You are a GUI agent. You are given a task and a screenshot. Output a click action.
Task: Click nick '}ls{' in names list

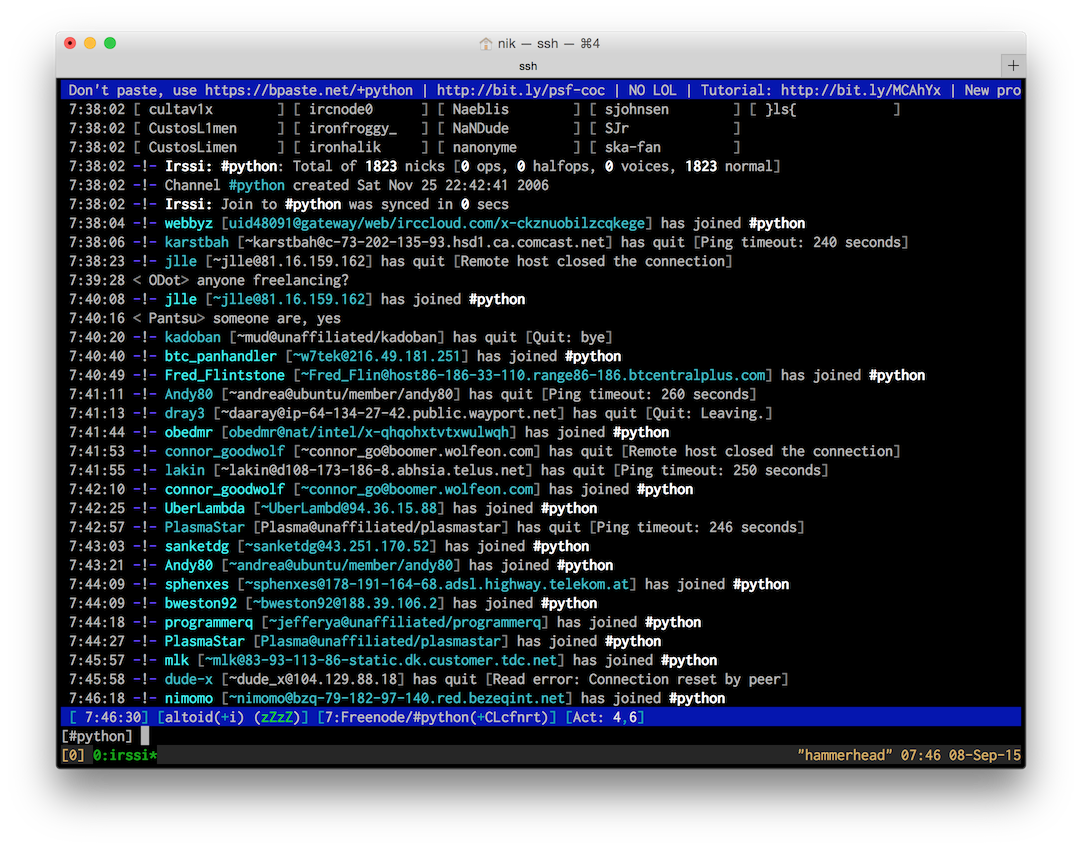pos(780,109)
